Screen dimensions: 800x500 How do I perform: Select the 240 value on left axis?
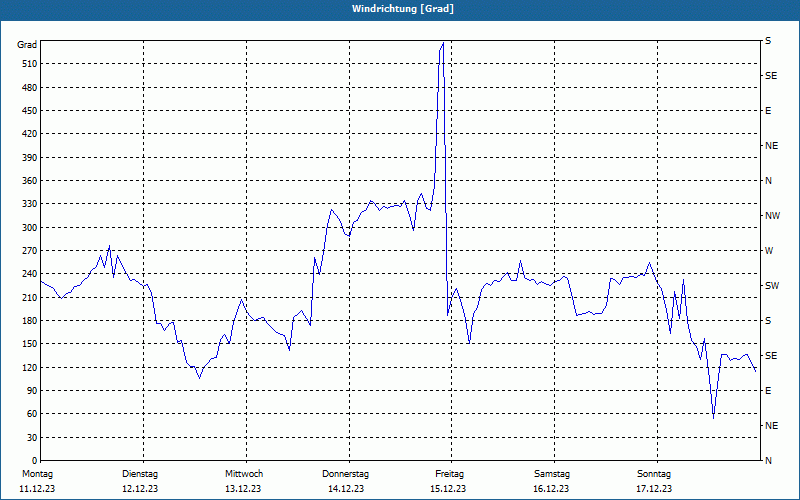[30, 273]
